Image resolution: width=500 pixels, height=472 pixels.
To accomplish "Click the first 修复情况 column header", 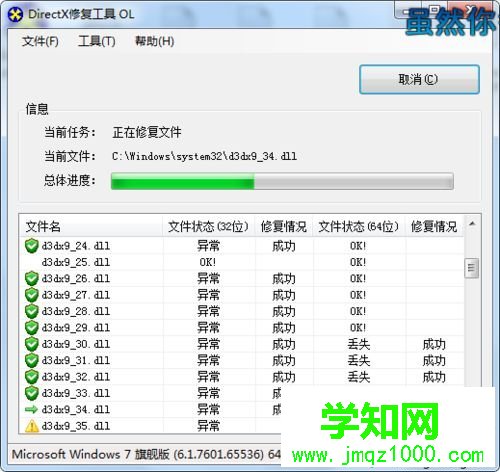I will pos(284,226).
